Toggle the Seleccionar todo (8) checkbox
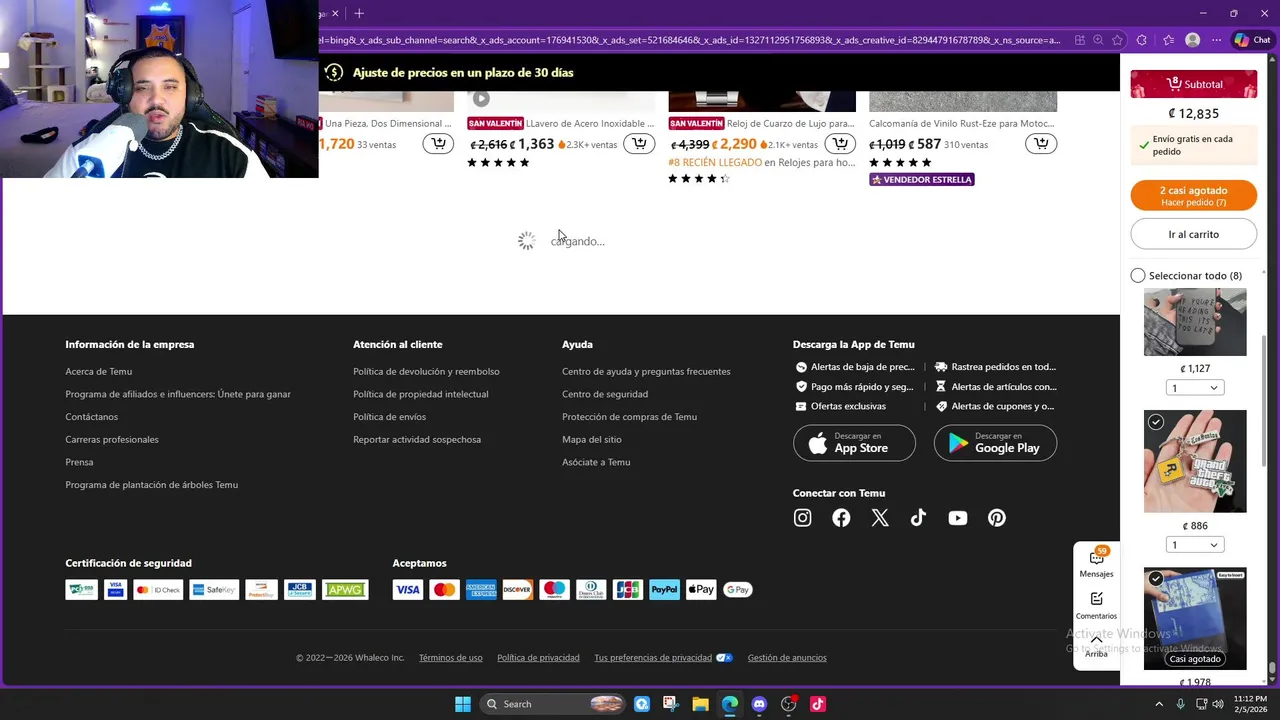The image size is (1280, 720). pyautogui.click(x=1138, y=275)
